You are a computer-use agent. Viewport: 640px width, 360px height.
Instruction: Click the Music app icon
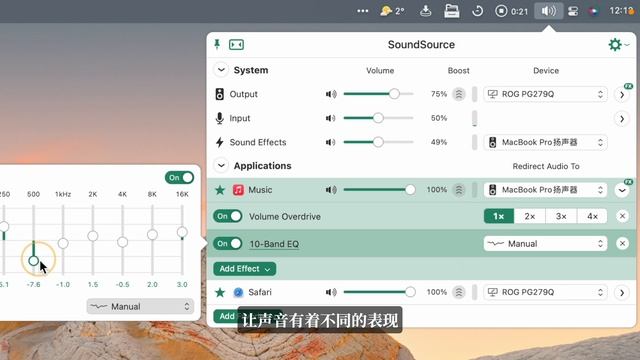[x=238, y=190]
